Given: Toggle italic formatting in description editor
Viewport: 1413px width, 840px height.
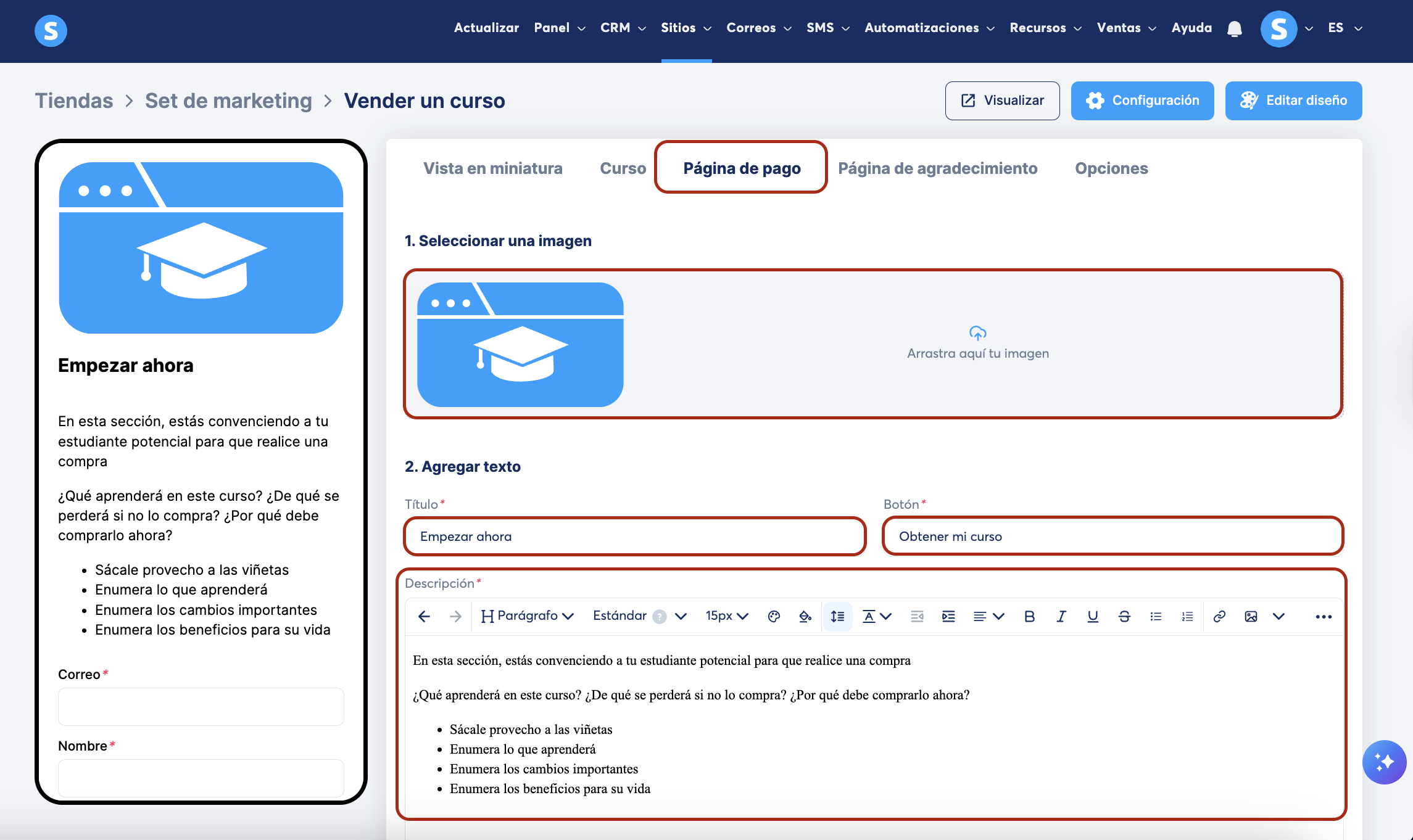Looking at the screenshot, I should click(1061, 616).
